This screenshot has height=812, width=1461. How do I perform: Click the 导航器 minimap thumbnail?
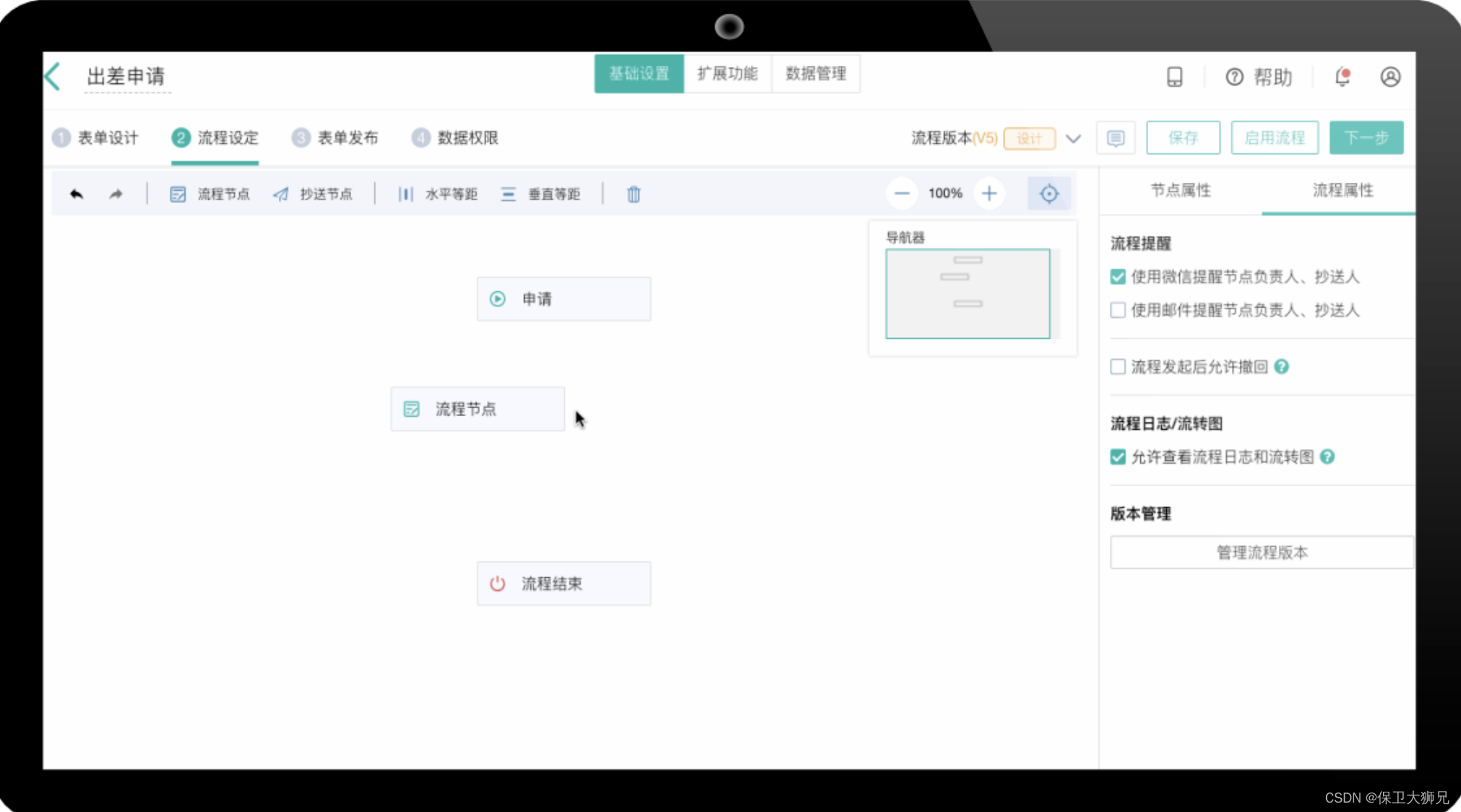[x=967, y=294]
